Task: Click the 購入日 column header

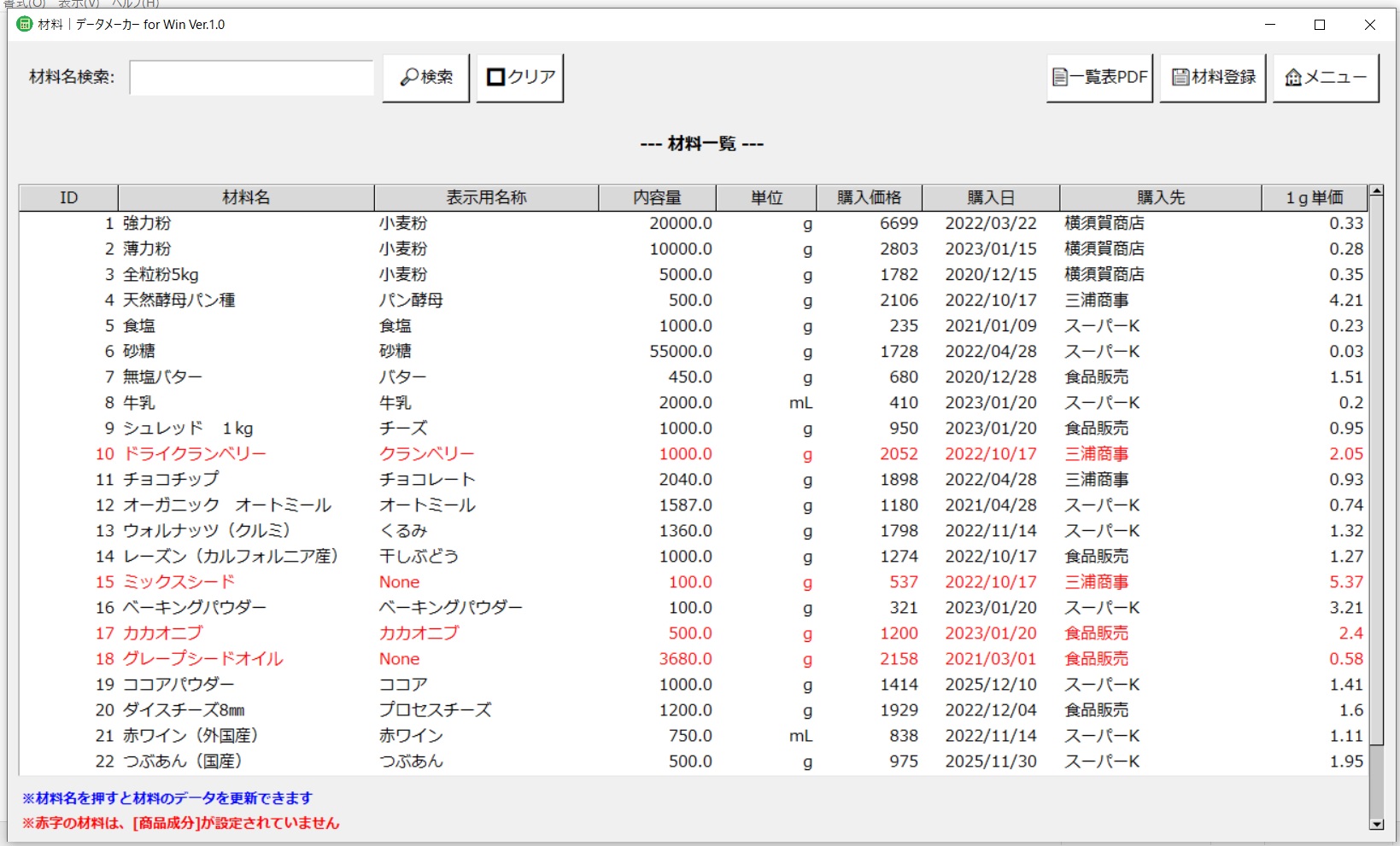Action: 991,198
